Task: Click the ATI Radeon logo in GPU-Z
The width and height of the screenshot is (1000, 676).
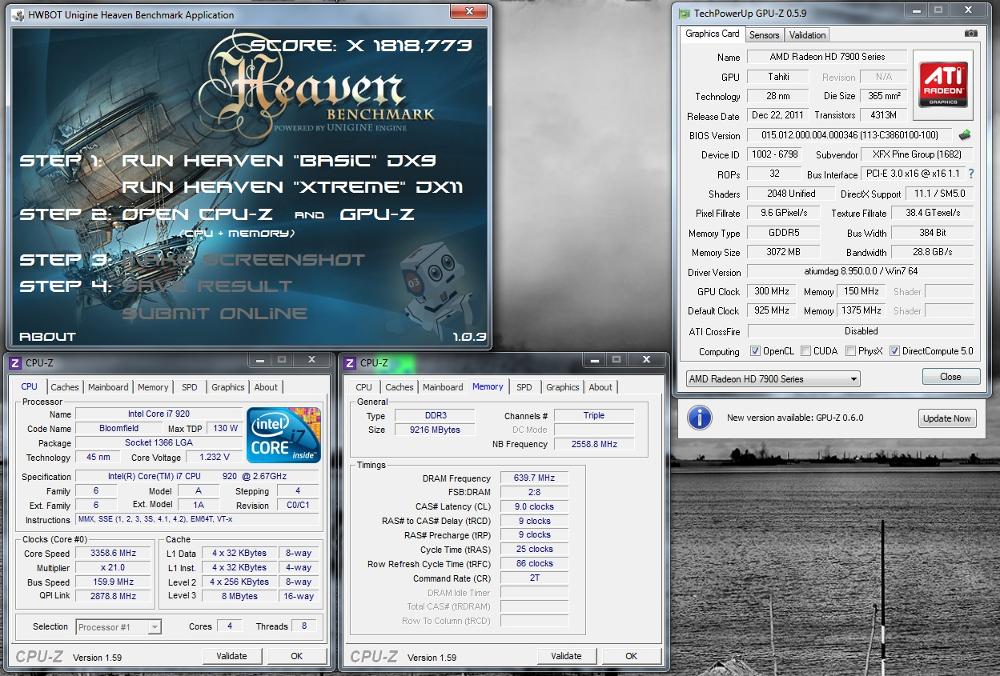Action: coord(943,85)
